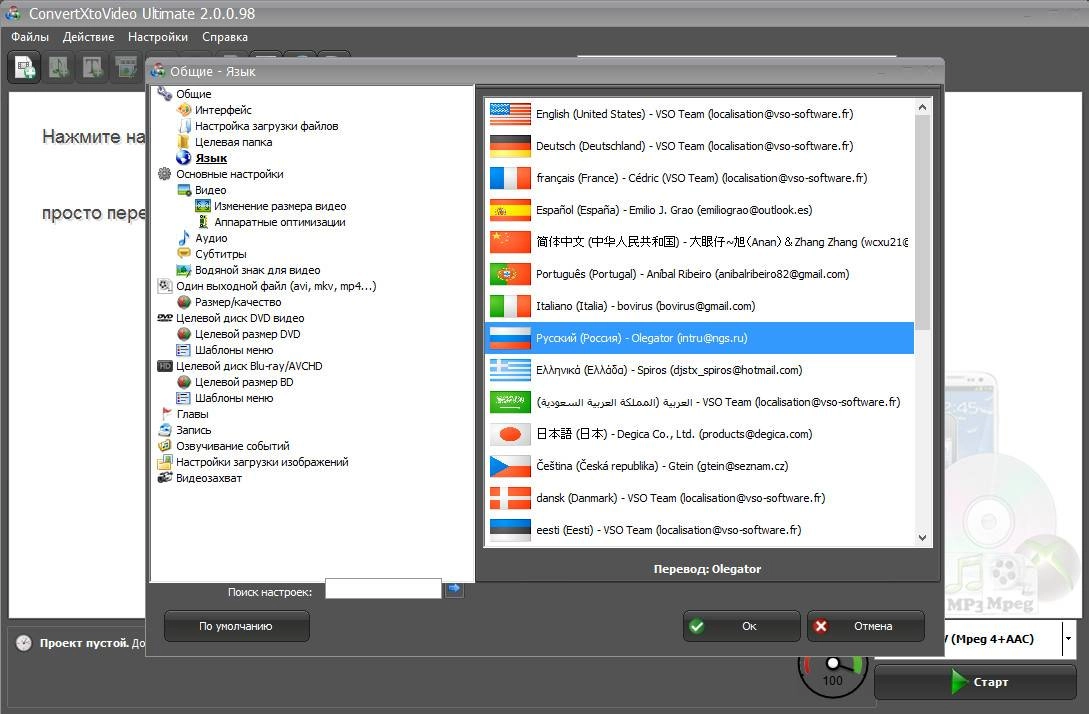1089x714 pixels.
Task: Click the Аудио music note icon
Action: click(183, 238)
